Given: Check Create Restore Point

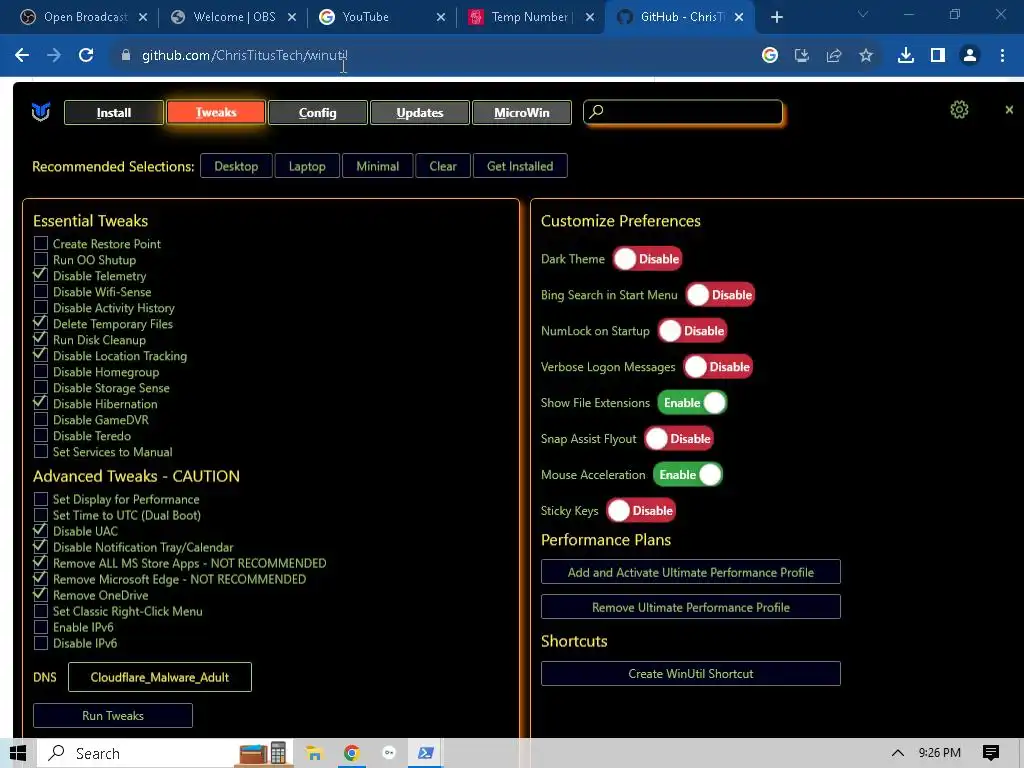Looking at the screenshot, I should point(40,244).
